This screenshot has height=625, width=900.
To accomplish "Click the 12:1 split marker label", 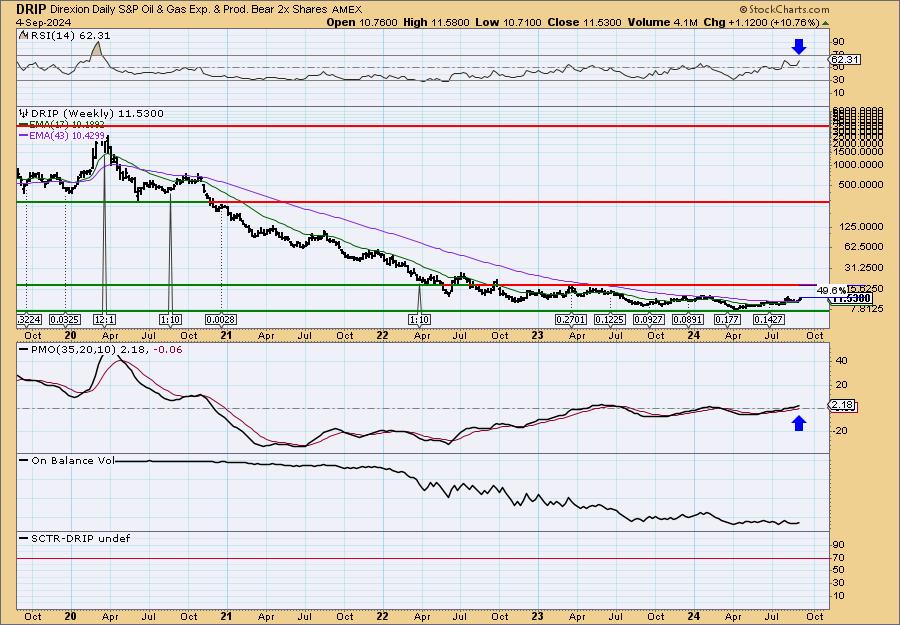I will [105, 319].
